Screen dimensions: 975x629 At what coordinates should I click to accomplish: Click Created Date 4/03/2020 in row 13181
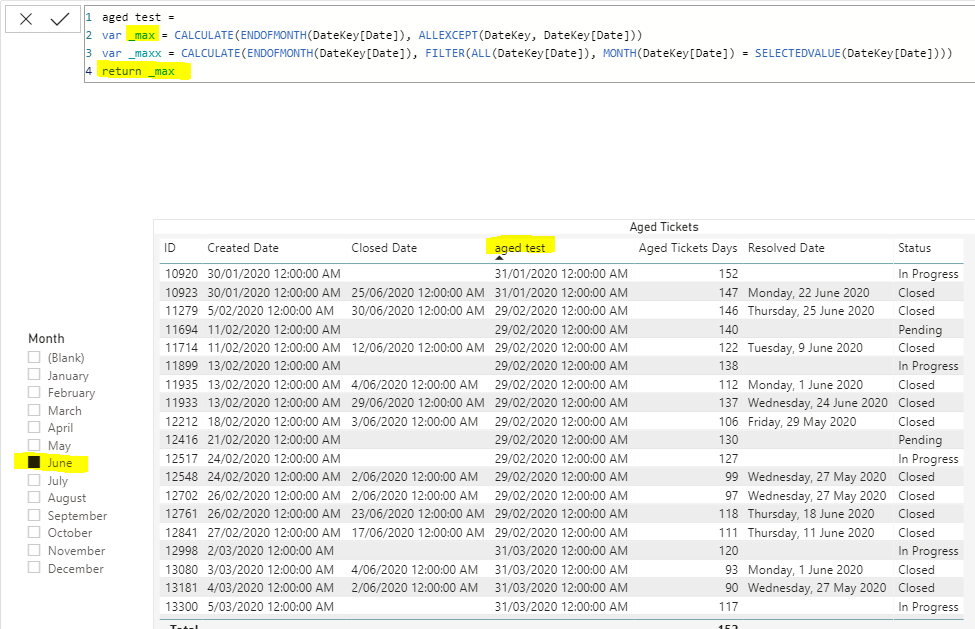270,587
